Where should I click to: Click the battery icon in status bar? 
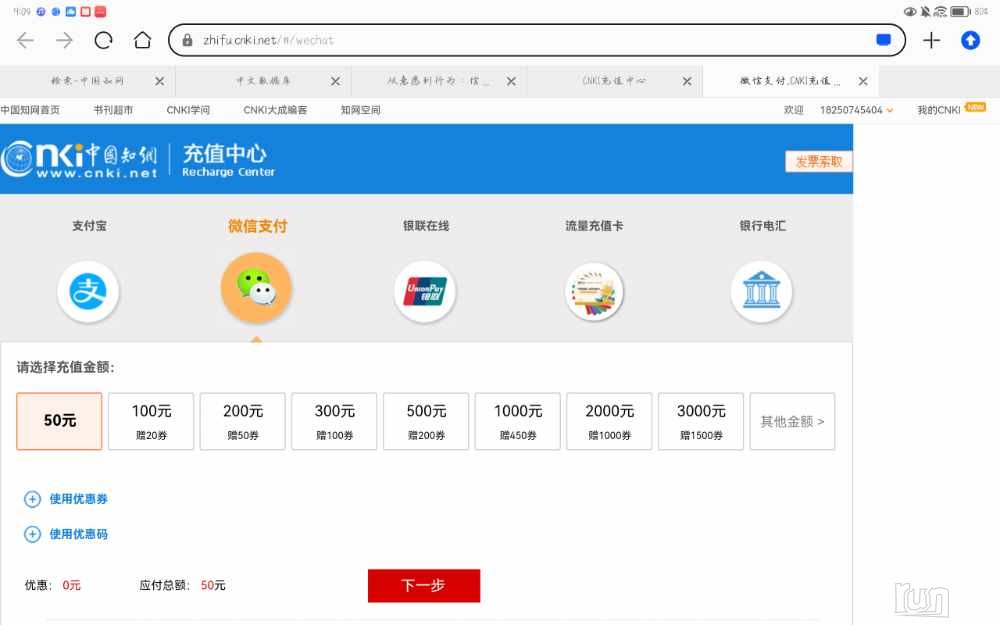[960, 11]
